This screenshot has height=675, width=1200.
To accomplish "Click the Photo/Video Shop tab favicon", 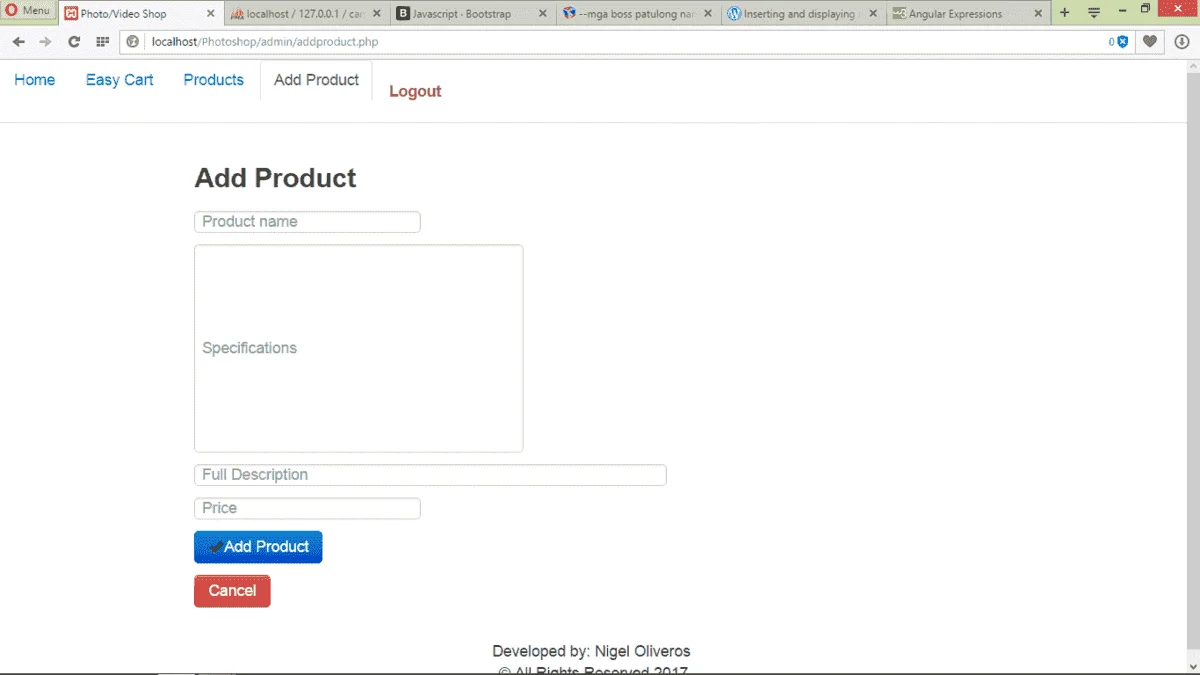I will (71, 14).
